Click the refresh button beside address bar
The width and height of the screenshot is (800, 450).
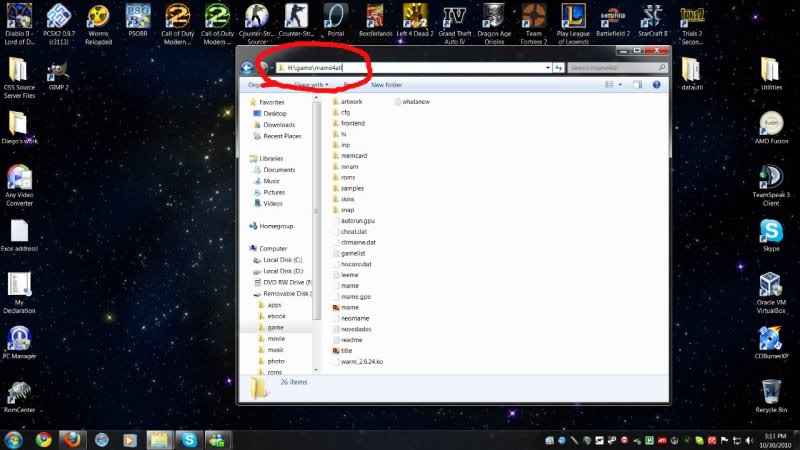(558, 67)
